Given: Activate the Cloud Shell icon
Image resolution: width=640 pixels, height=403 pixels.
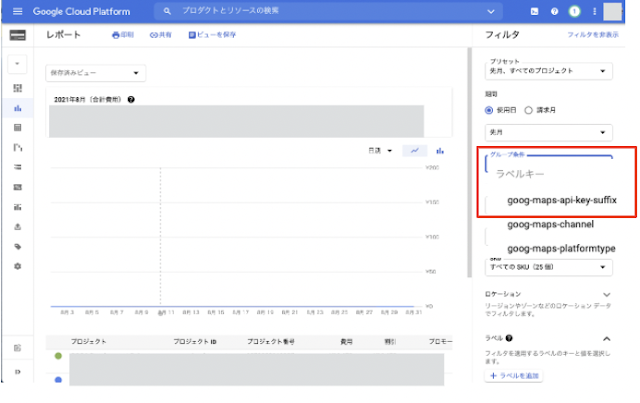Looking at the screenshot, I should 534,11.
